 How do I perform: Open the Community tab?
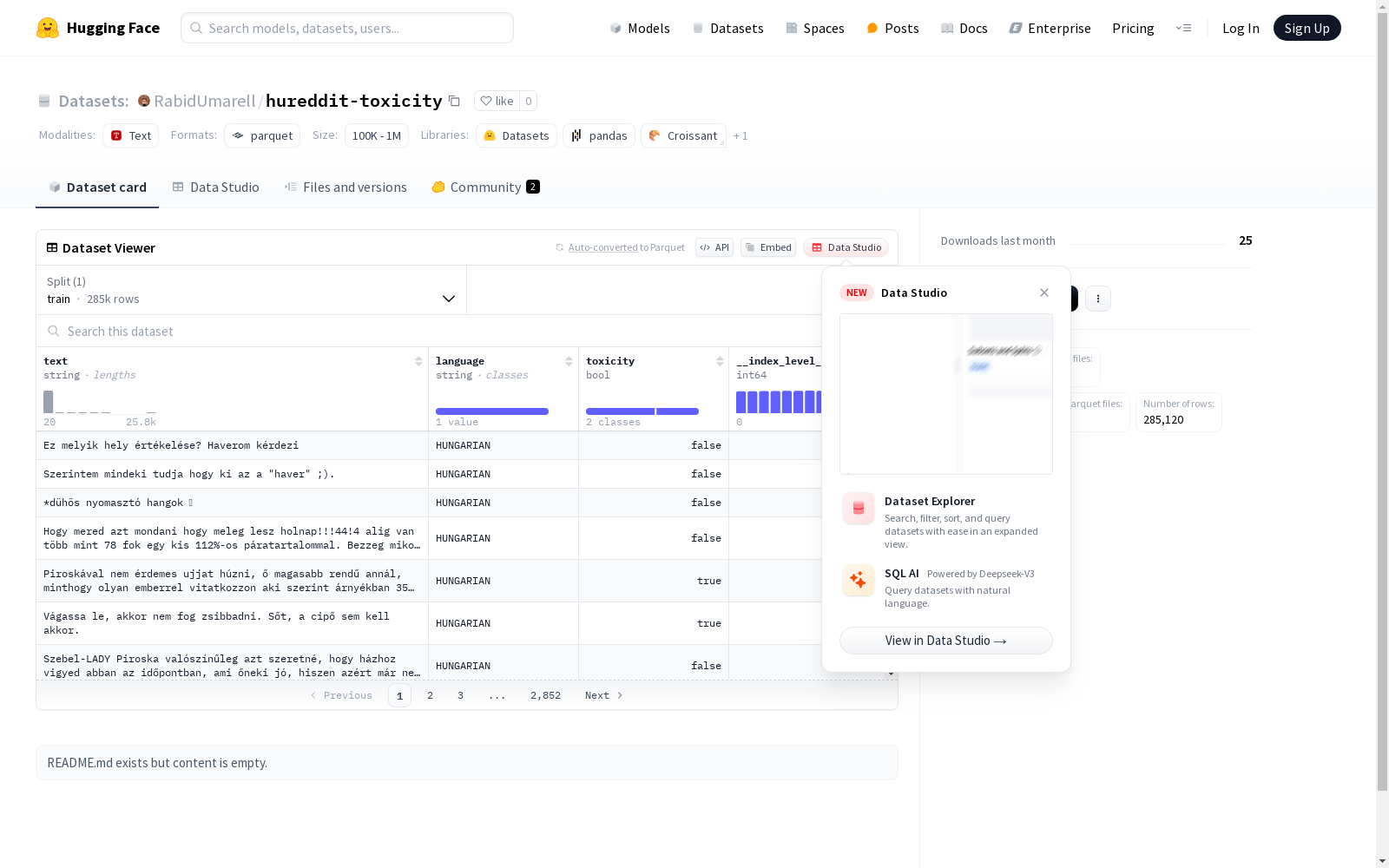tap(486, 187)
